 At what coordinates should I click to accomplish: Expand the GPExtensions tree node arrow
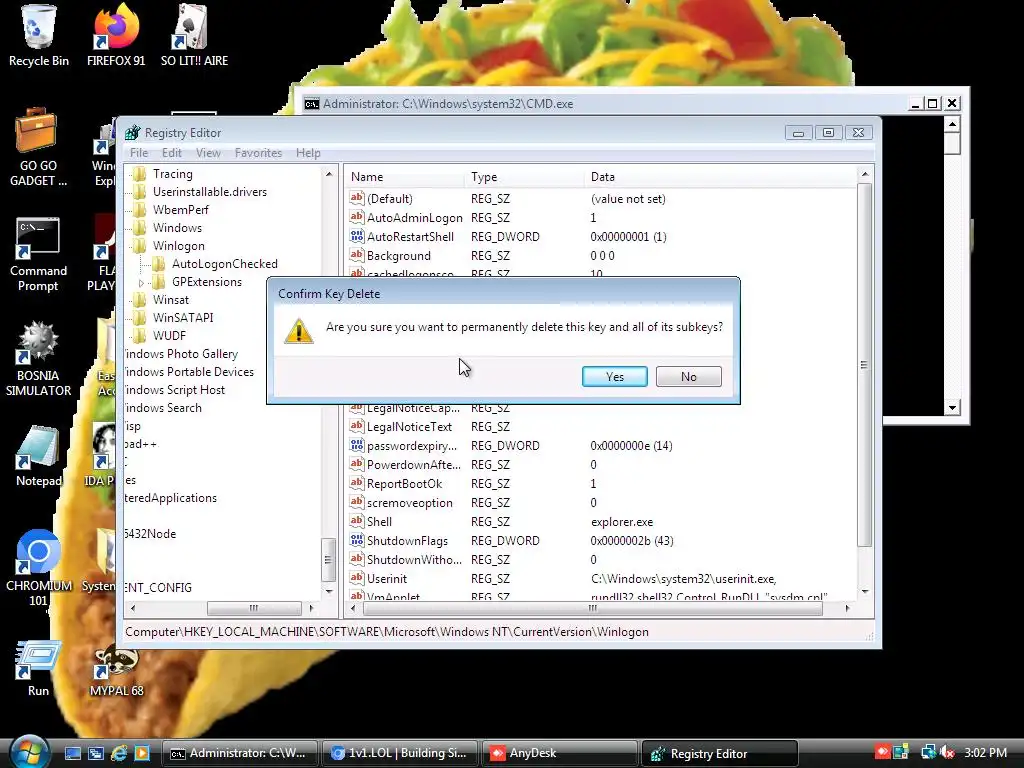141,283
